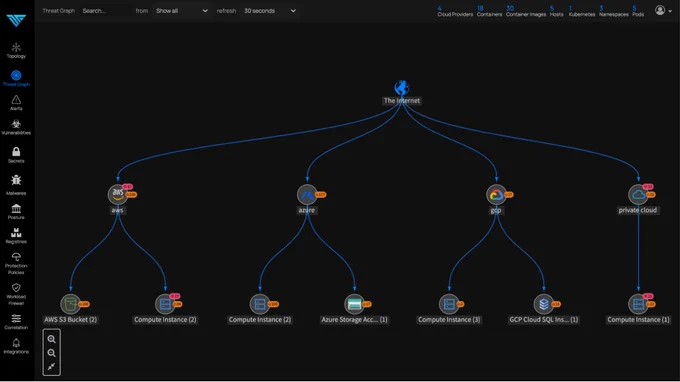Click private cloud Compute Instance (1) node
The width and height of the screenshot is (680, 382).
point(638,304)
